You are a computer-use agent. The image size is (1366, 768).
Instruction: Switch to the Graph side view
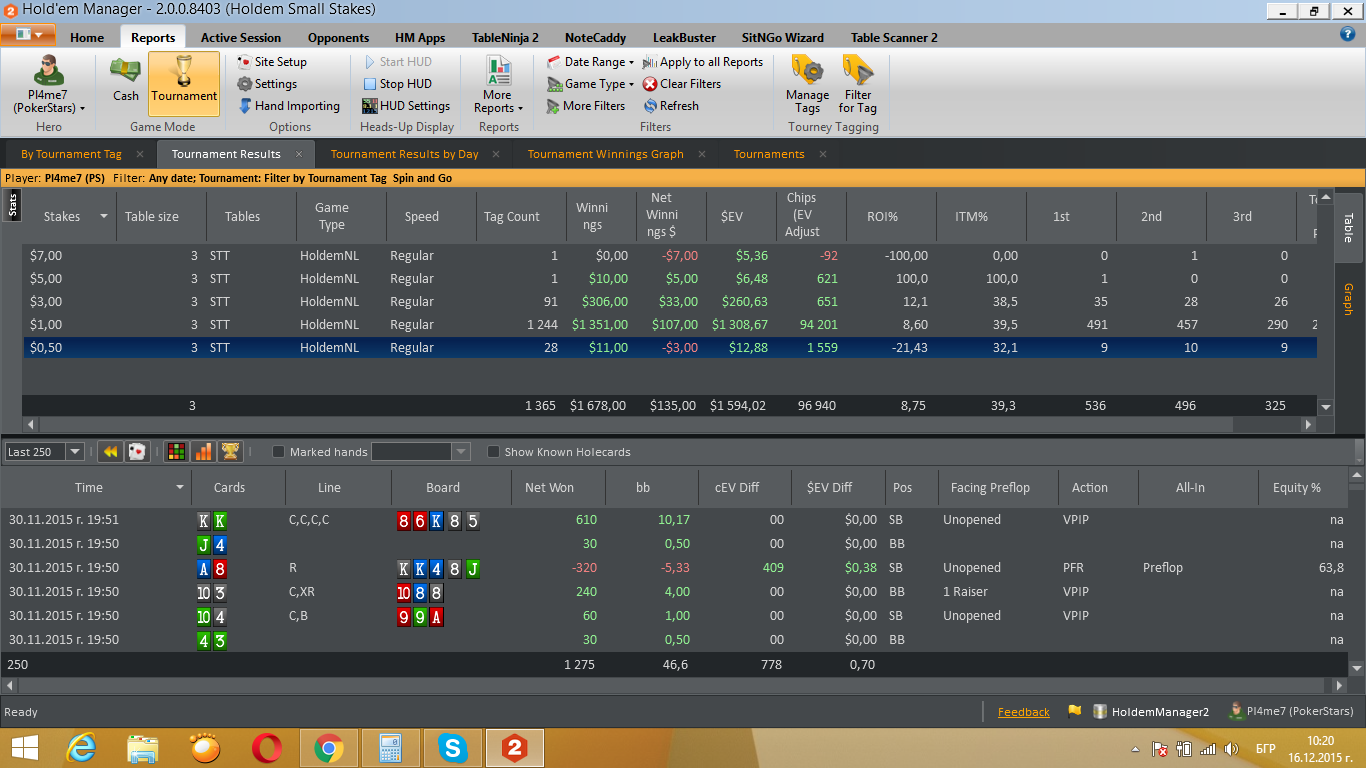[1348, 299]
